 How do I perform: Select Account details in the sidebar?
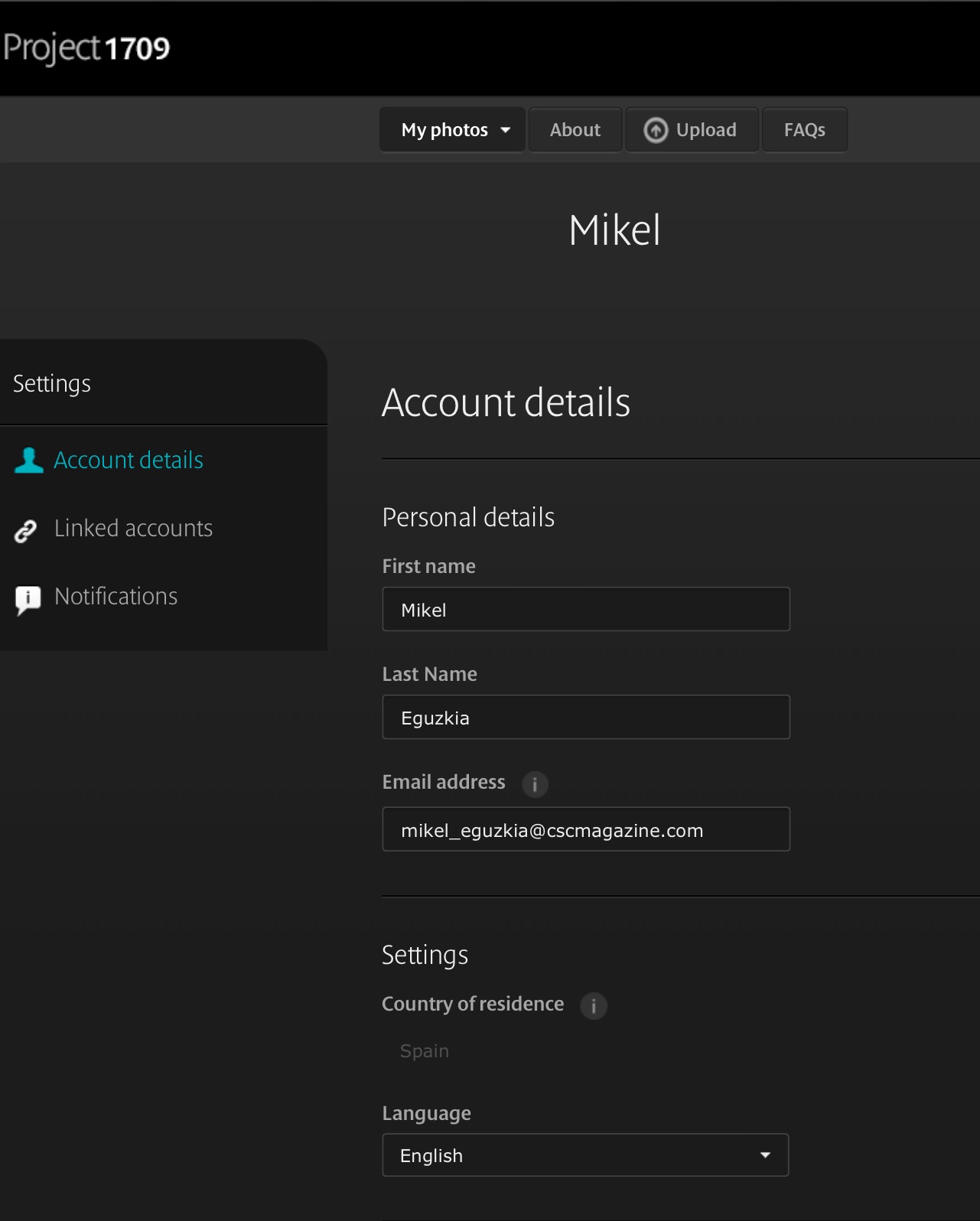tap(128, 461)
